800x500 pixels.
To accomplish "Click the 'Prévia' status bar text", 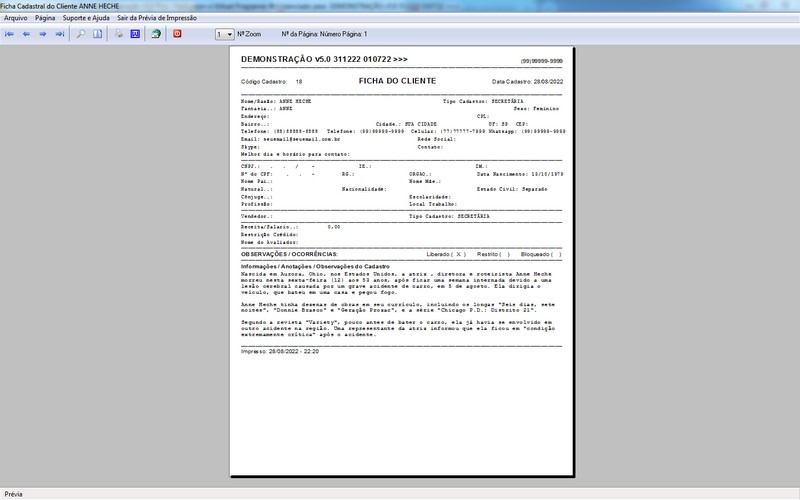I will pyautogui.click(x=14, y=494).
